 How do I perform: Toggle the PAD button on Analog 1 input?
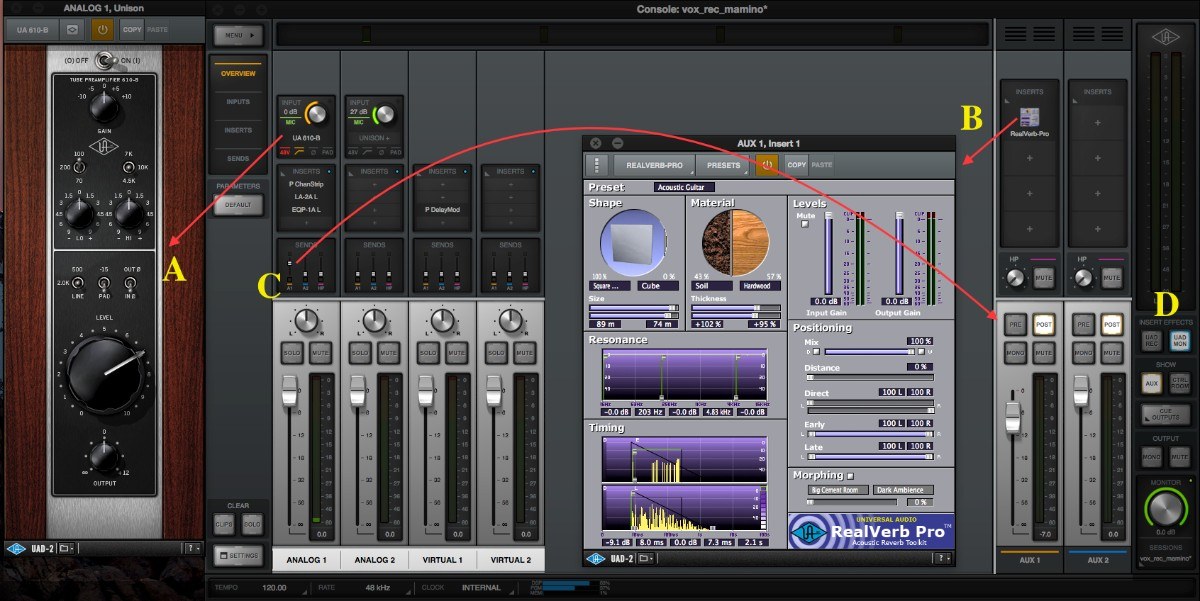tap(328, 152)
